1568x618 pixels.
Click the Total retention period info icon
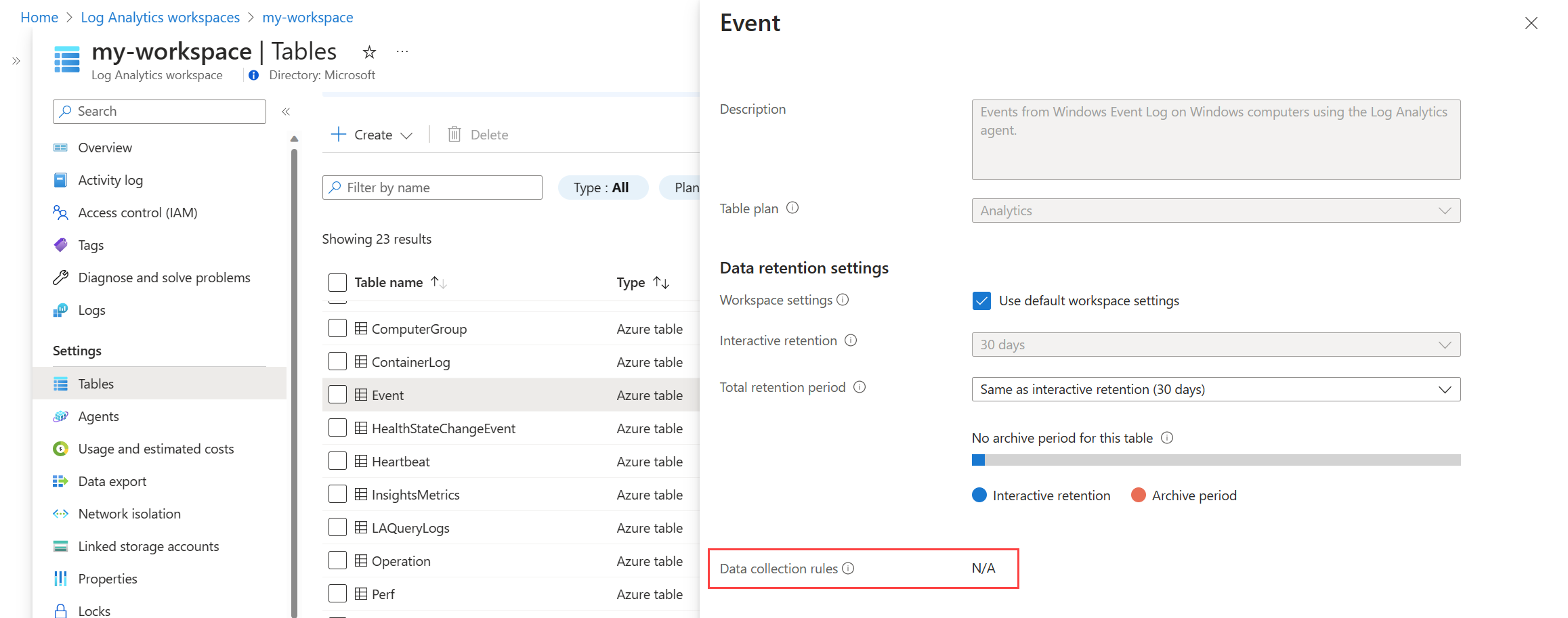point(860,387)
